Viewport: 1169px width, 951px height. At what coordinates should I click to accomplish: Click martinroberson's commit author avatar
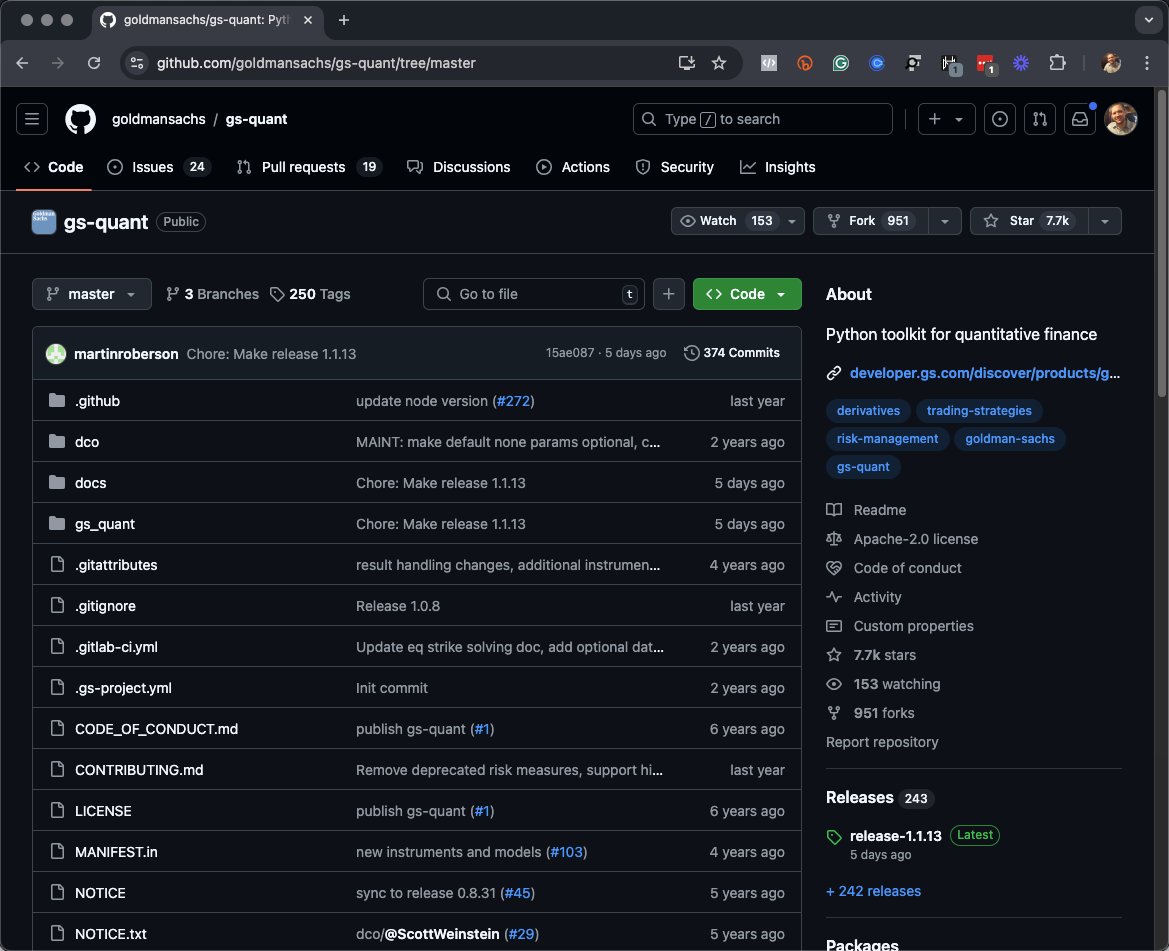(x=56, y=354)
